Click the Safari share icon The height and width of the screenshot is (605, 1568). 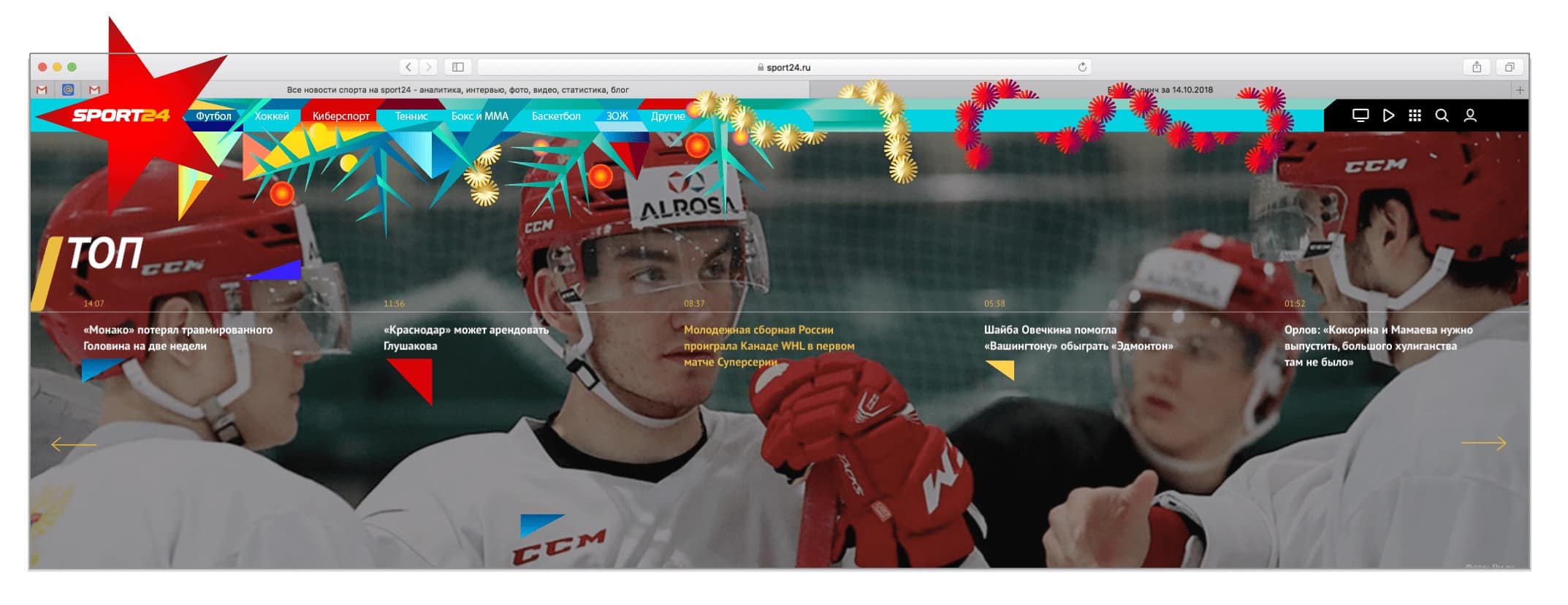point(1477,67)
